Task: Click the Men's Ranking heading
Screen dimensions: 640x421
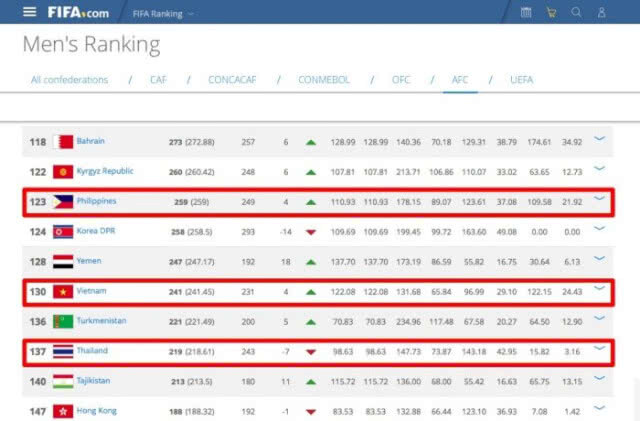Action: (x=91, y=44)
